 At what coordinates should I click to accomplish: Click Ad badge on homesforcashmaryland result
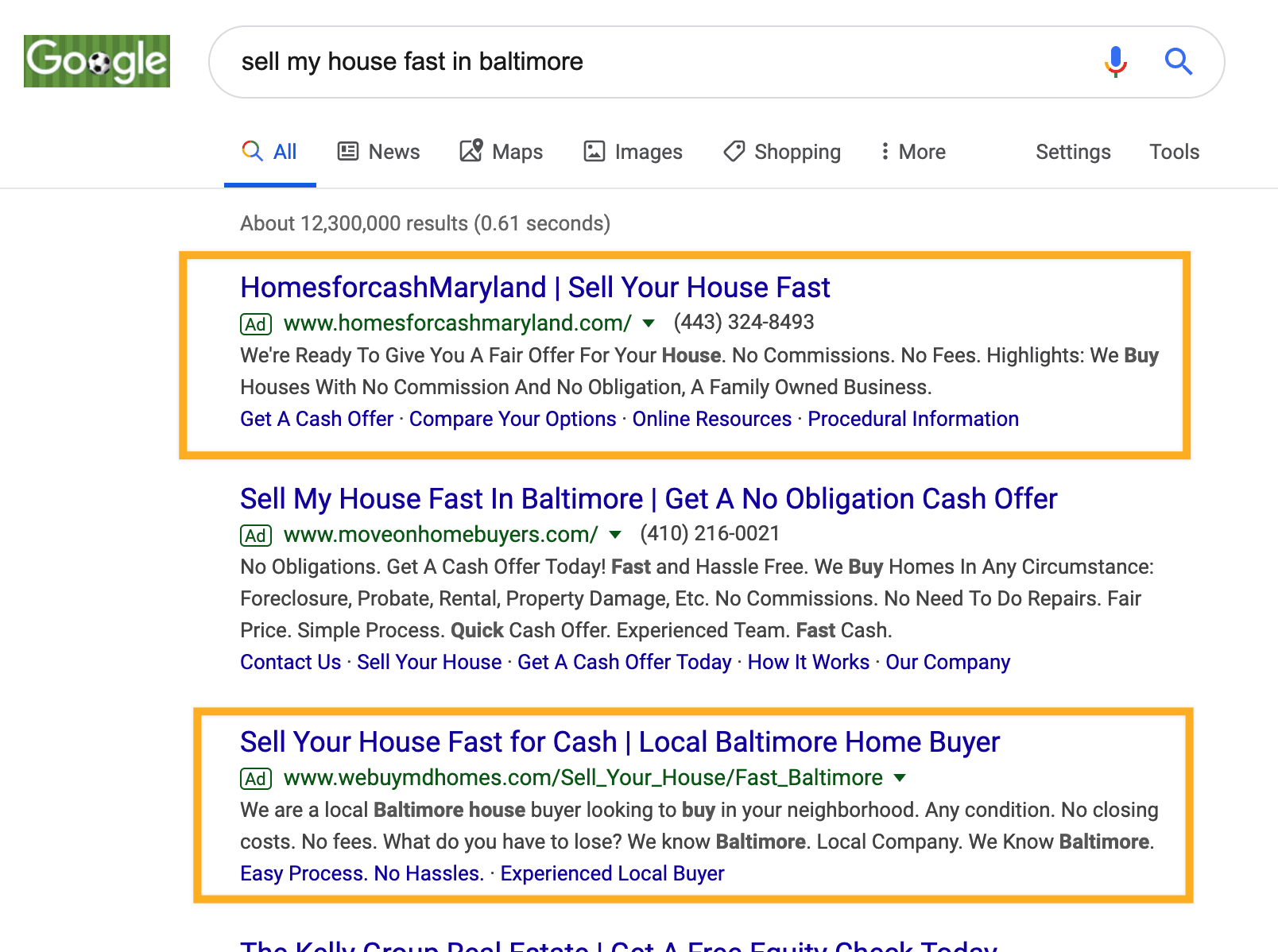[x=256, y=324]
